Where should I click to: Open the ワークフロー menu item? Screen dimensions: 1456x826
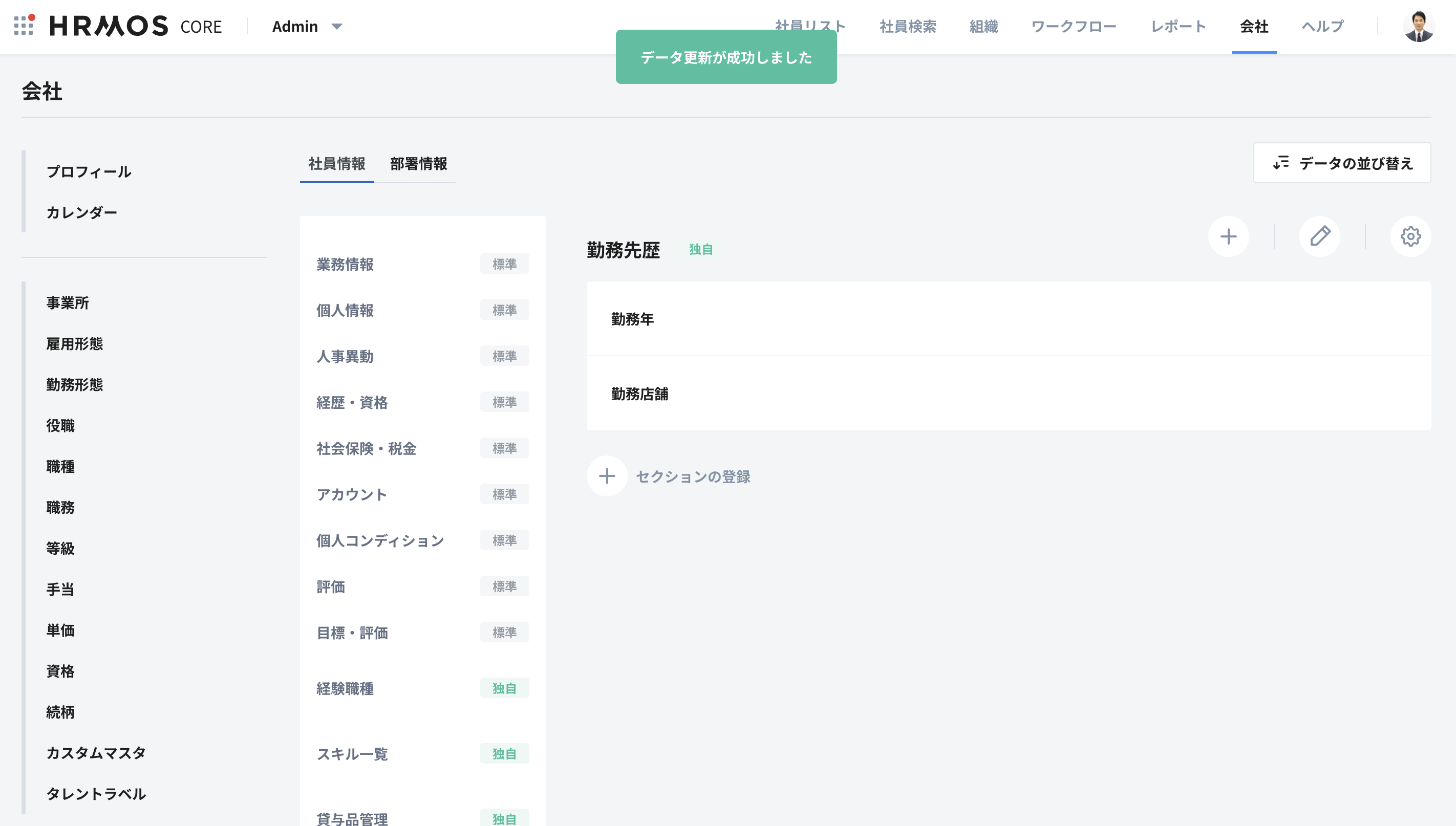coord(1073,26)
